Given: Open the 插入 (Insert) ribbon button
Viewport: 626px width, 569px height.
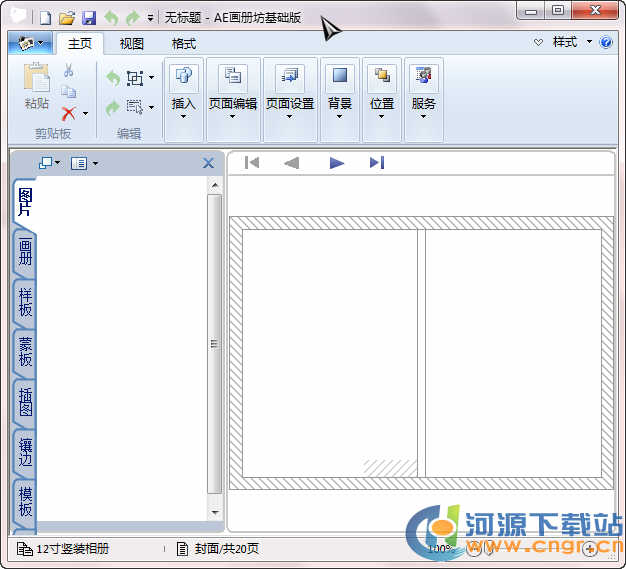Looking at the screenshot, I should tap(183, 90).
